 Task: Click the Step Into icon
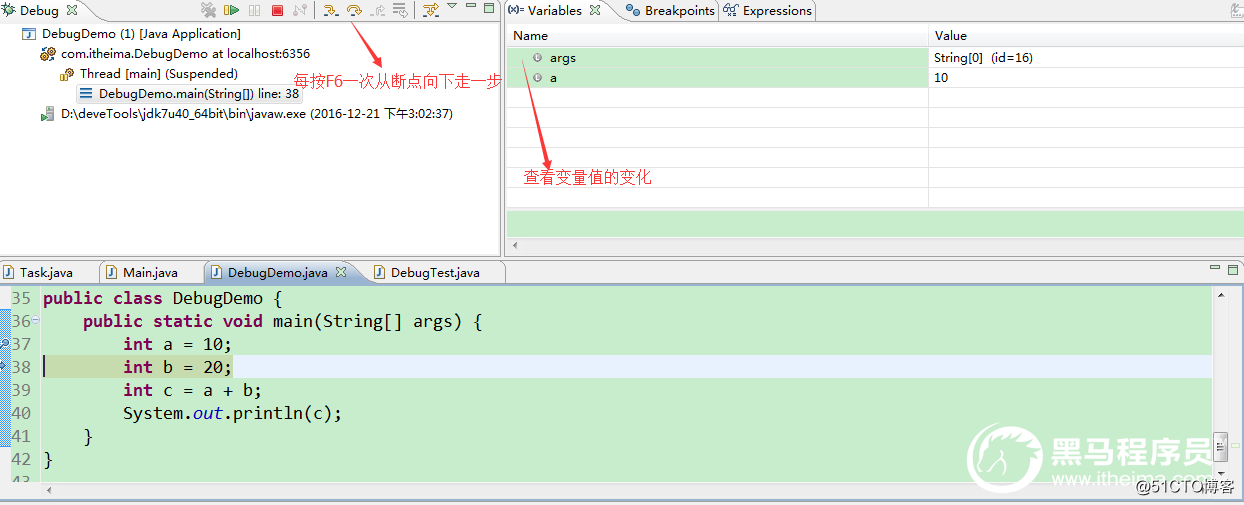pos(330,10)
